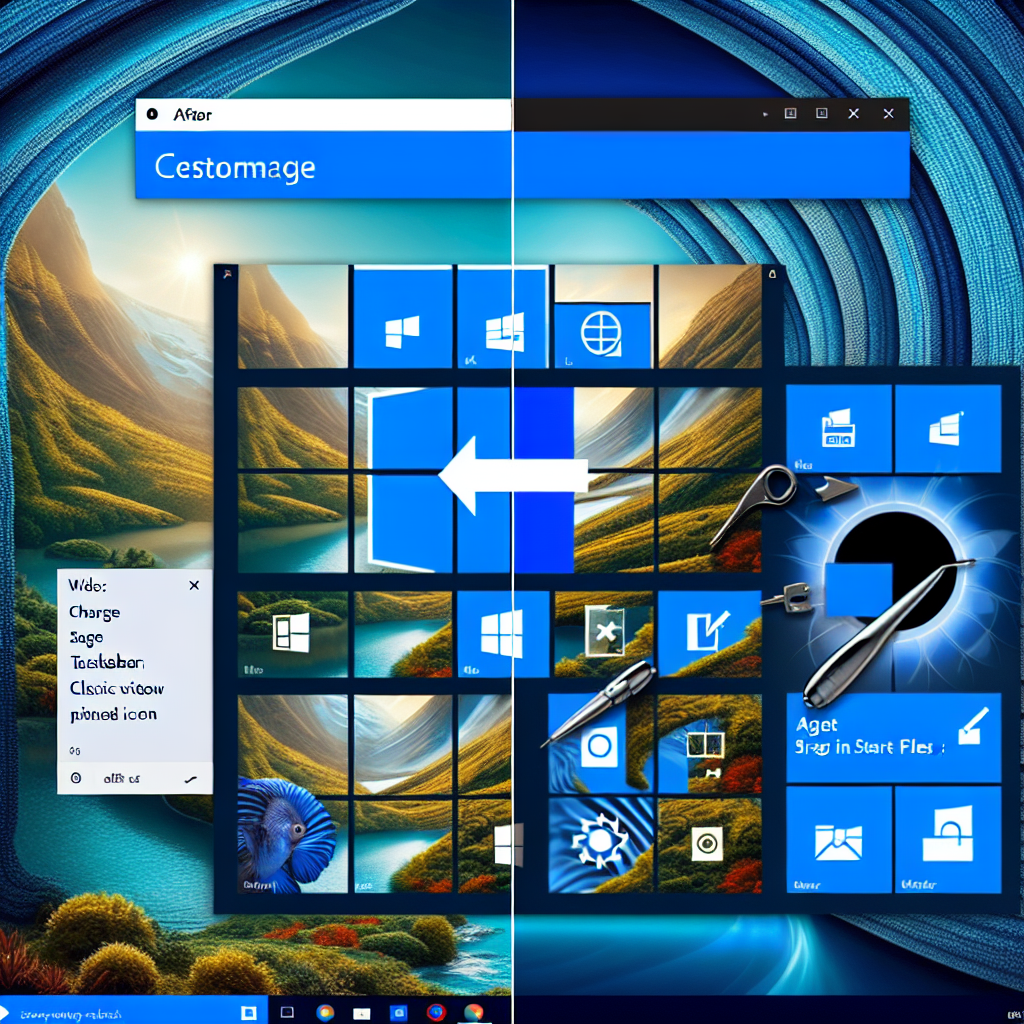The width and height of the screenshot is (1024, 1024).
Task: Click the small play arrow in the title bar
Action: click(x=765, y=114)
